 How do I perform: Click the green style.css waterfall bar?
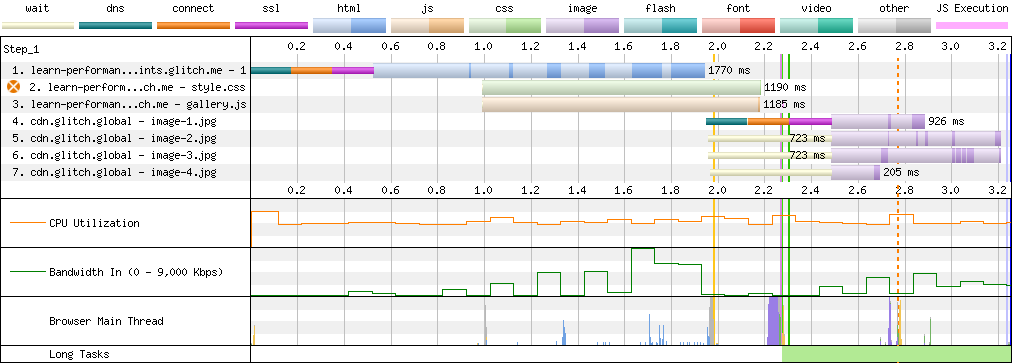(622, 87)
